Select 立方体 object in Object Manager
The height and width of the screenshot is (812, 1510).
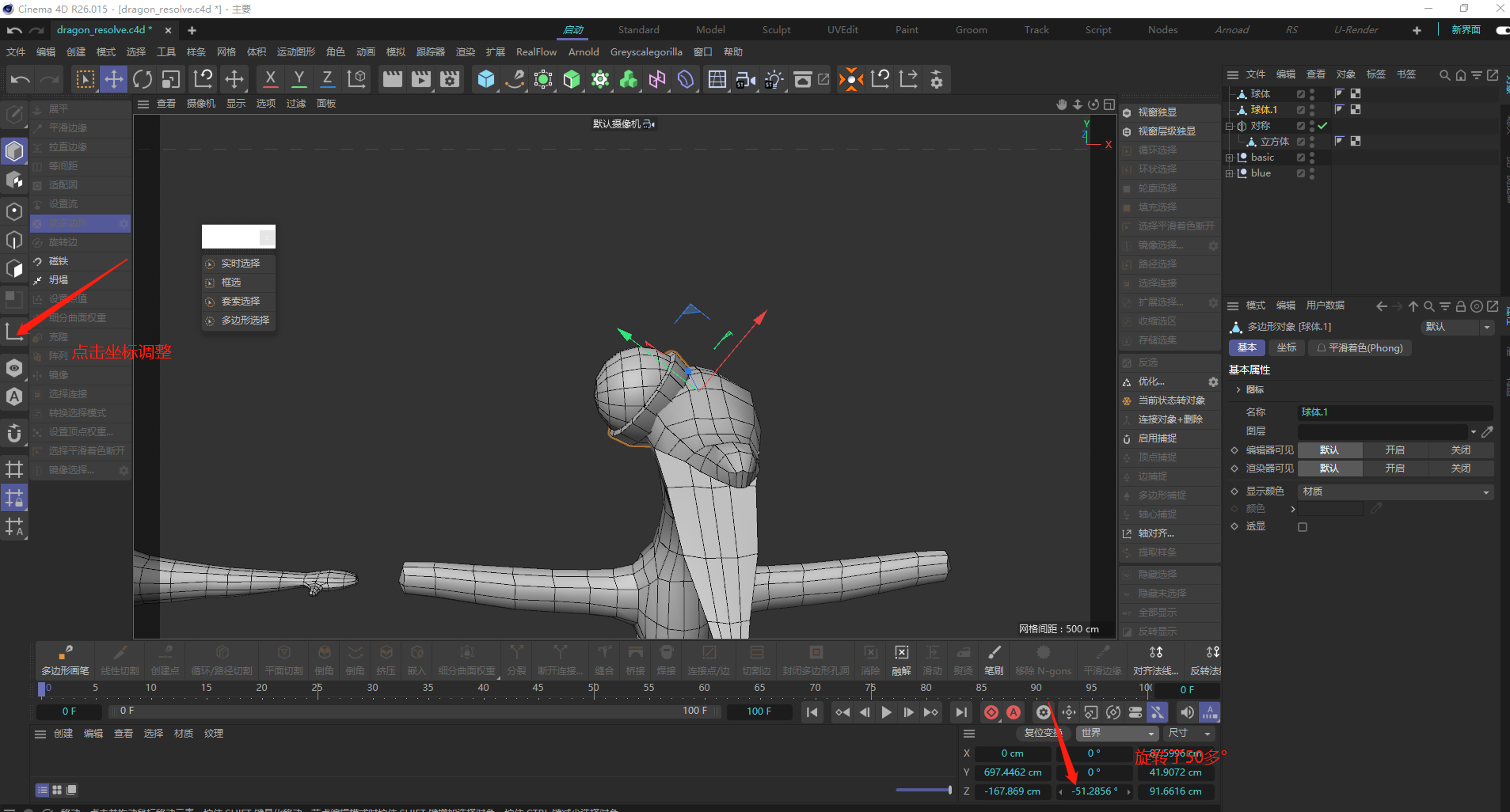coord(1274,142)
